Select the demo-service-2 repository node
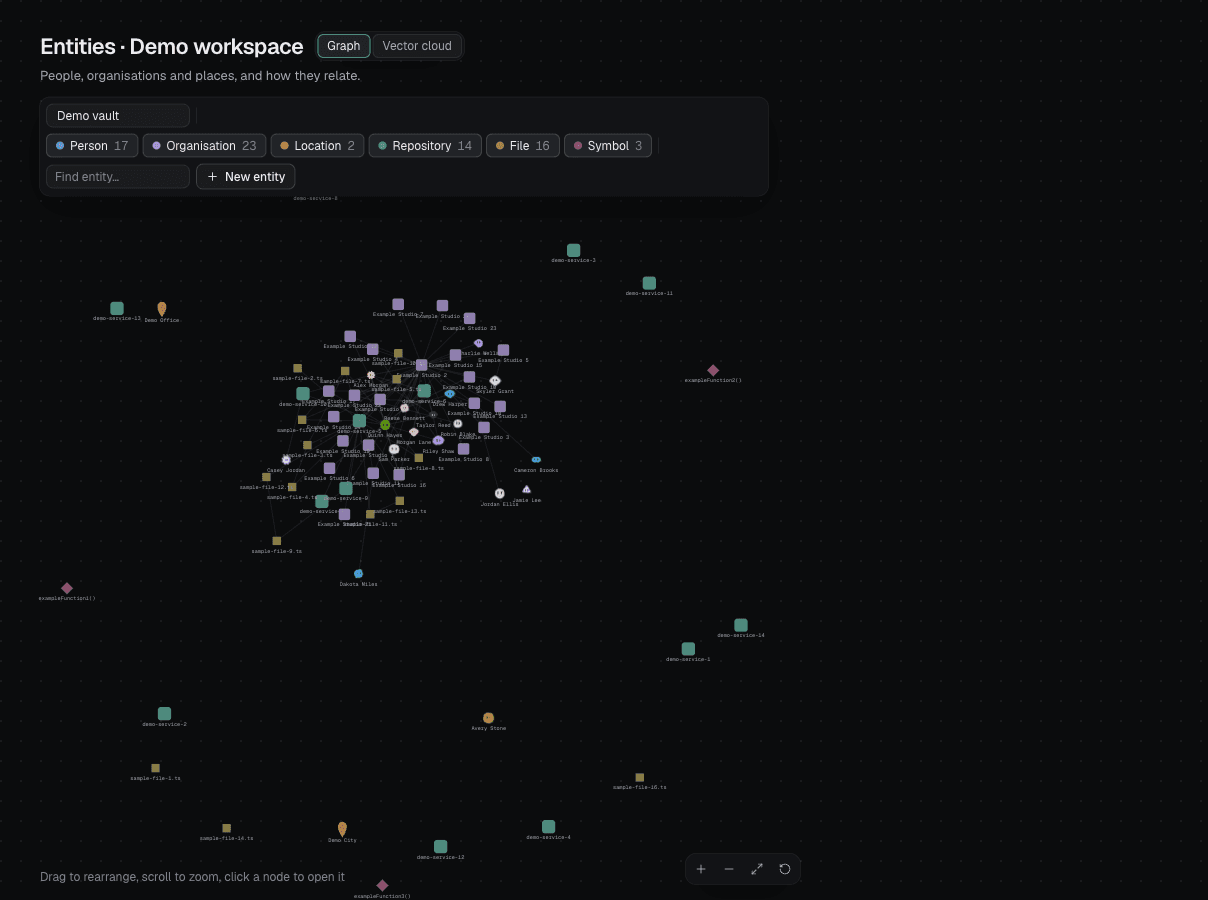Image resolution: width=1208 pixels, height=900 pixels. coord(164,714)
